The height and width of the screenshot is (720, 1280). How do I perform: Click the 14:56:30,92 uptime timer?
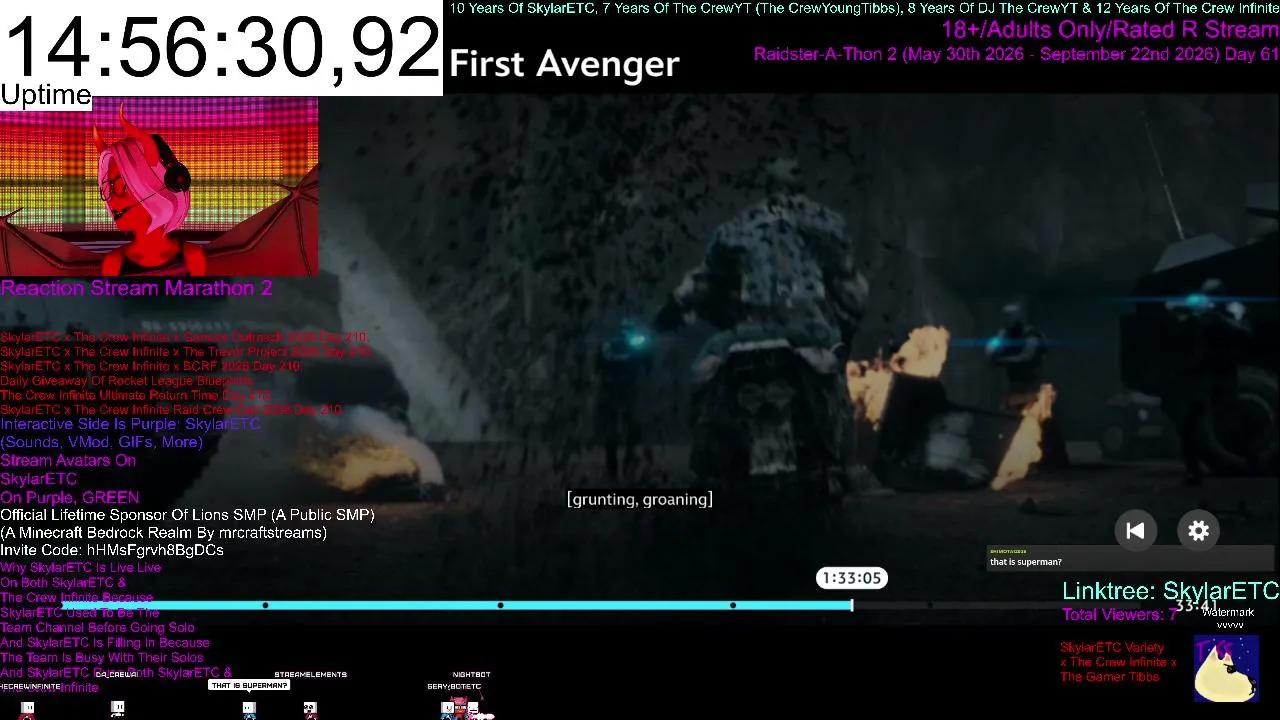click(x=221, y=46)
